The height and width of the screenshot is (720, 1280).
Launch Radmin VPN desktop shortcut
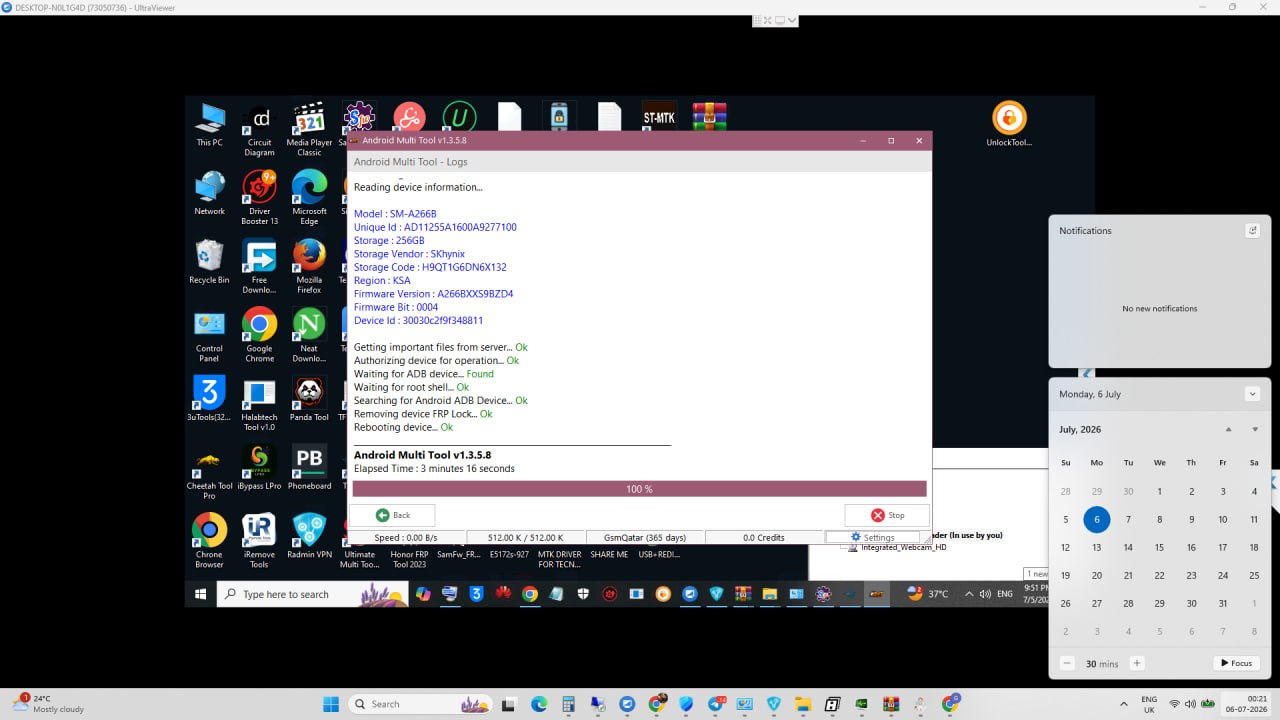[309, 536]
